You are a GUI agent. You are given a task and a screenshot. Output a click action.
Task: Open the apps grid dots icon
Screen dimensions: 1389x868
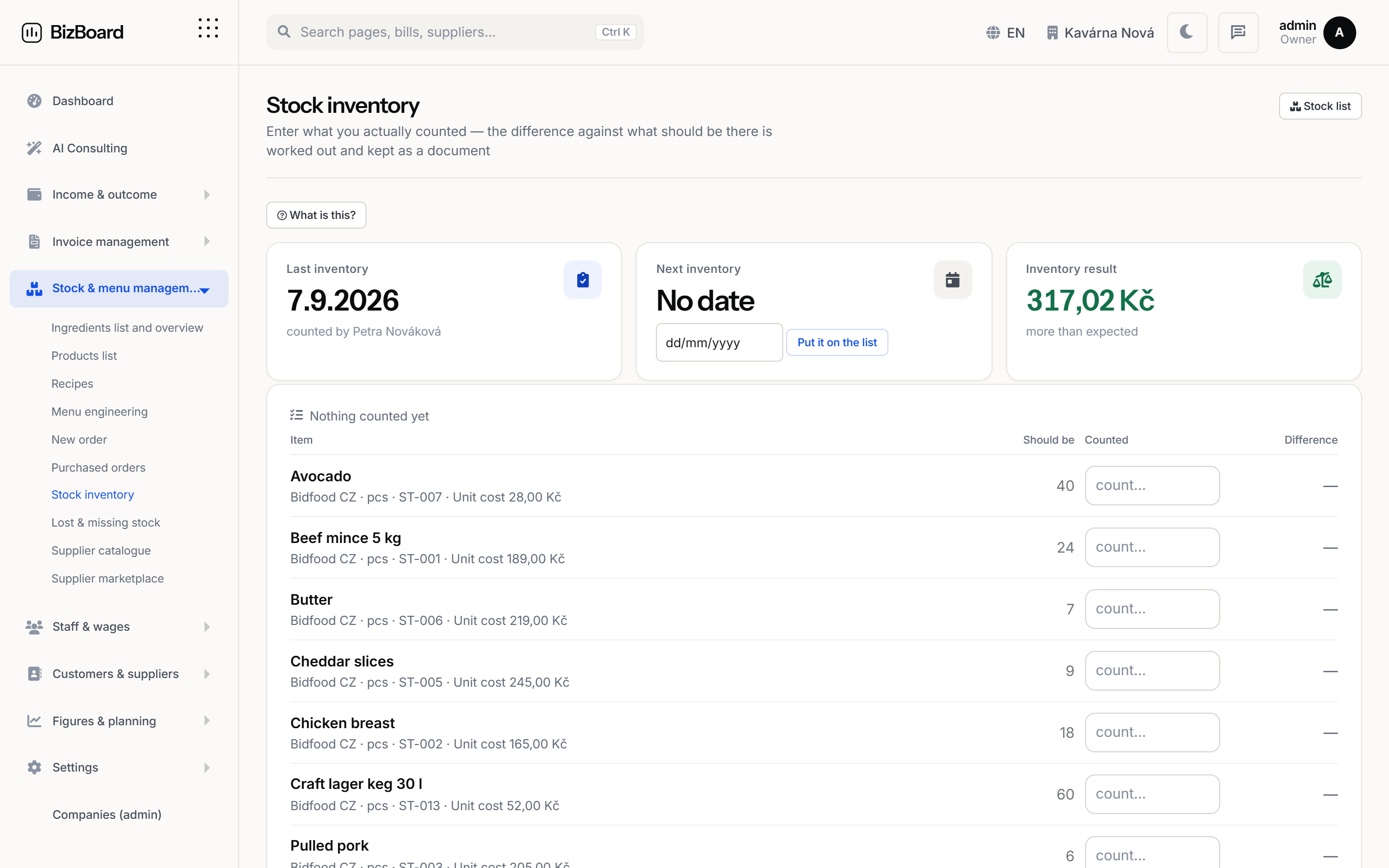pyautogui.click(x=208, y=28)
